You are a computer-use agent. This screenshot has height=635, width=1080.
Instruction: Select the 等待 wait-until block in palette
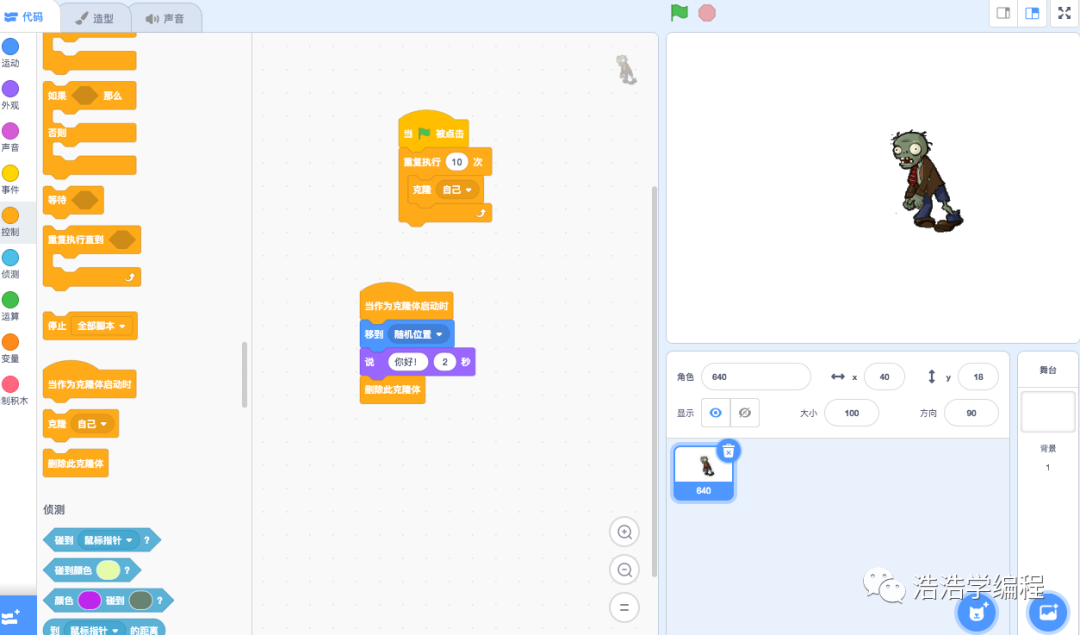[x=73, y=200]
